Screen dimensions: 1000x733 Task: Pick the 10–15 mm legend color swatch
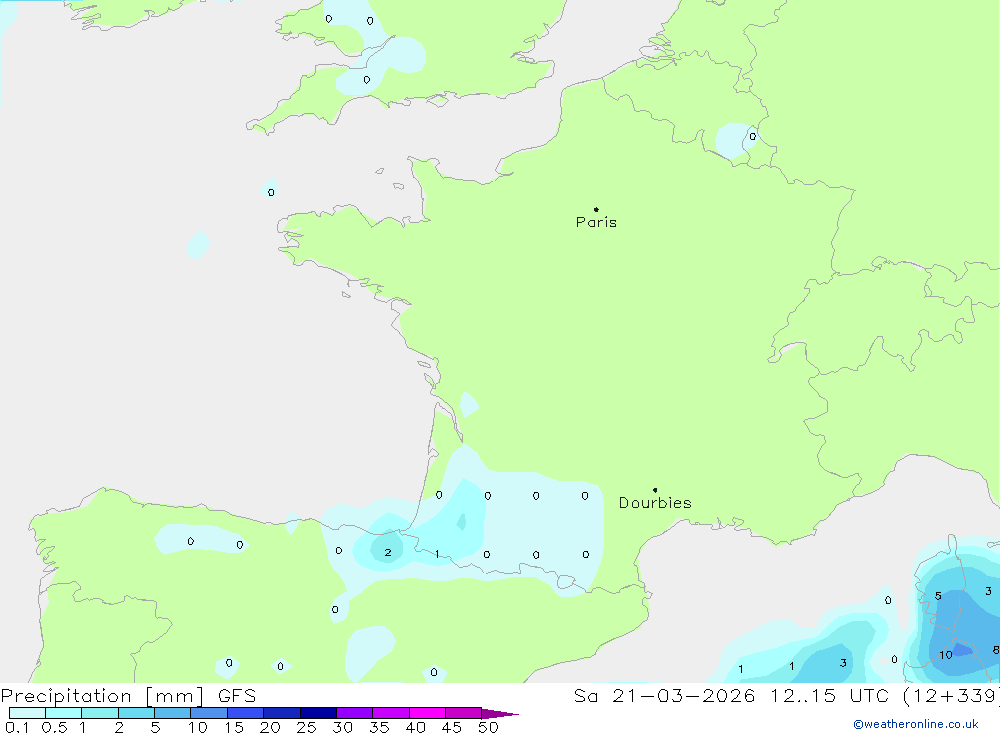(209, 713)
